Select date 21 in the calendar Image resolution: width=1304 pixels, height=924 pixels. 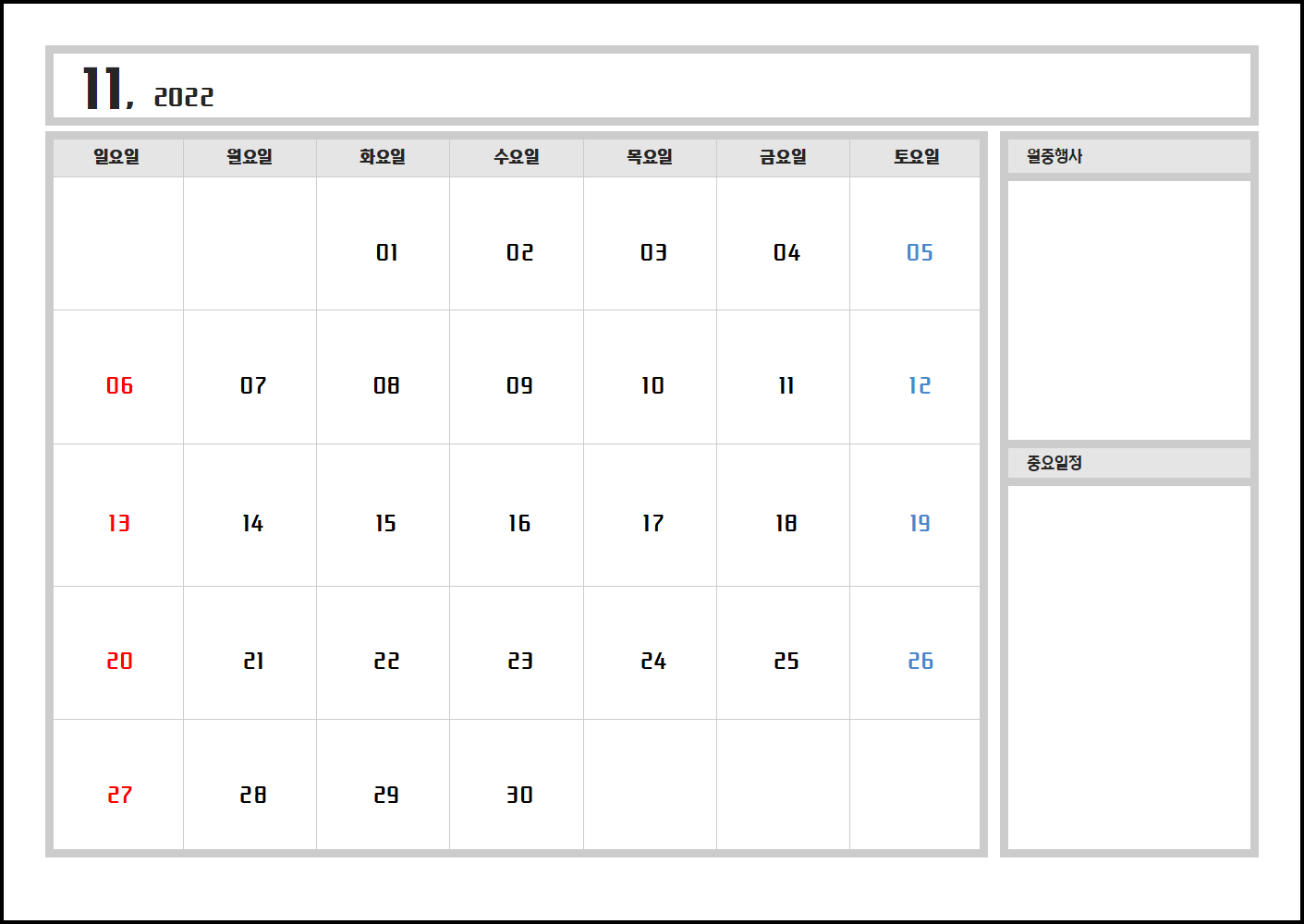coord(253,661)
